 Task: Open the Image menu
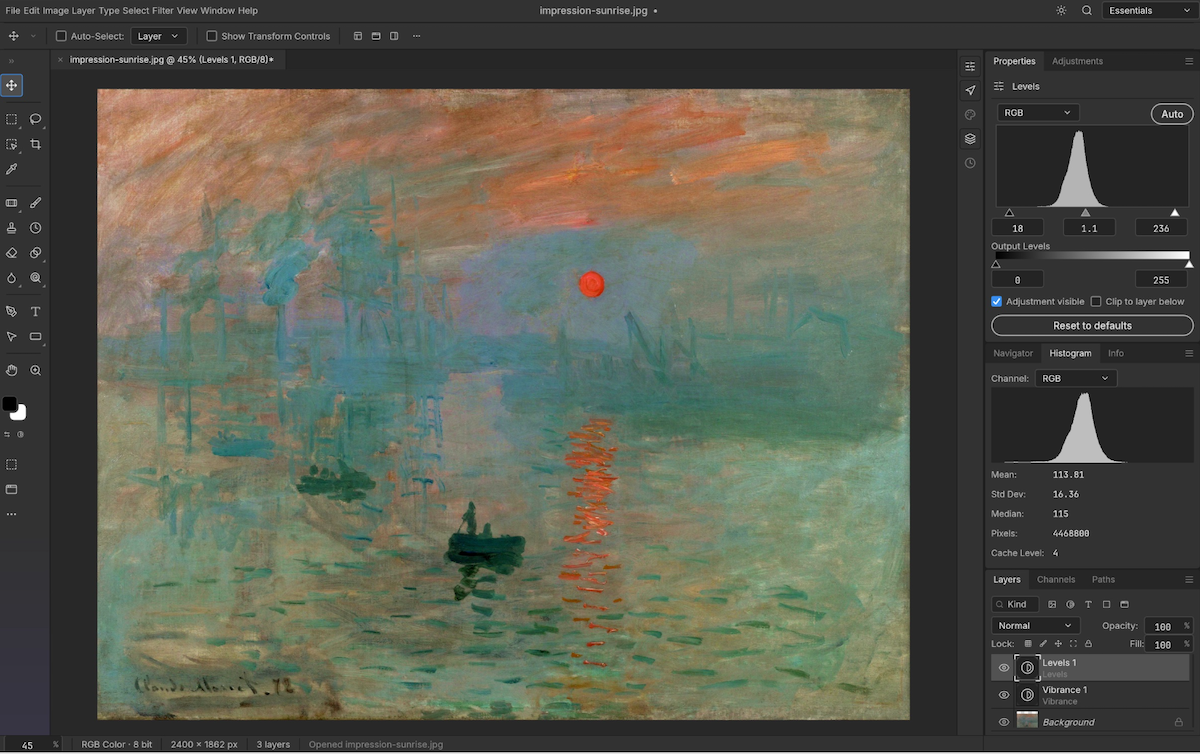[x=54, y=10]
